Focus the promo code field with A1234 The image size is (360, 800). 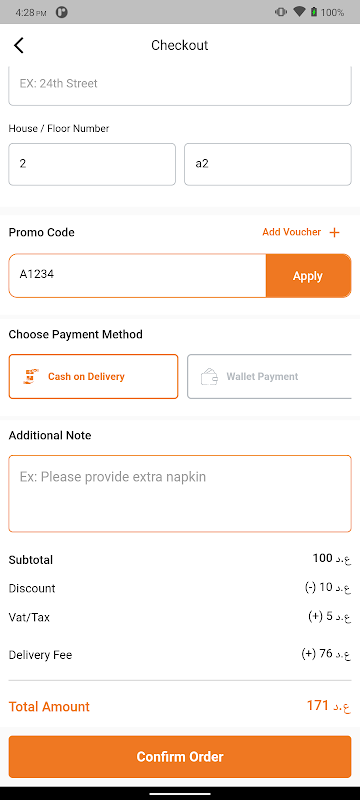point(138,276)
